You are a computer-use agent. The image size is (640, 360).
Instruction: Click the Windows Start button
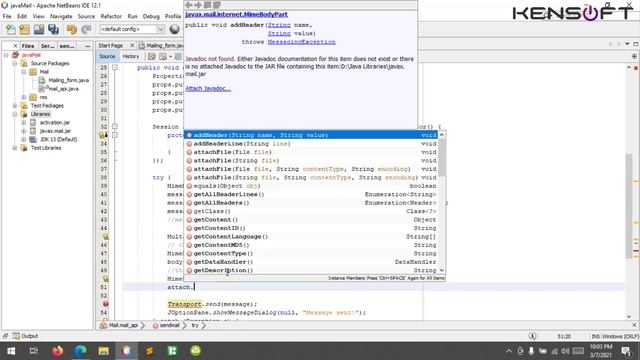tap(11, 351)
